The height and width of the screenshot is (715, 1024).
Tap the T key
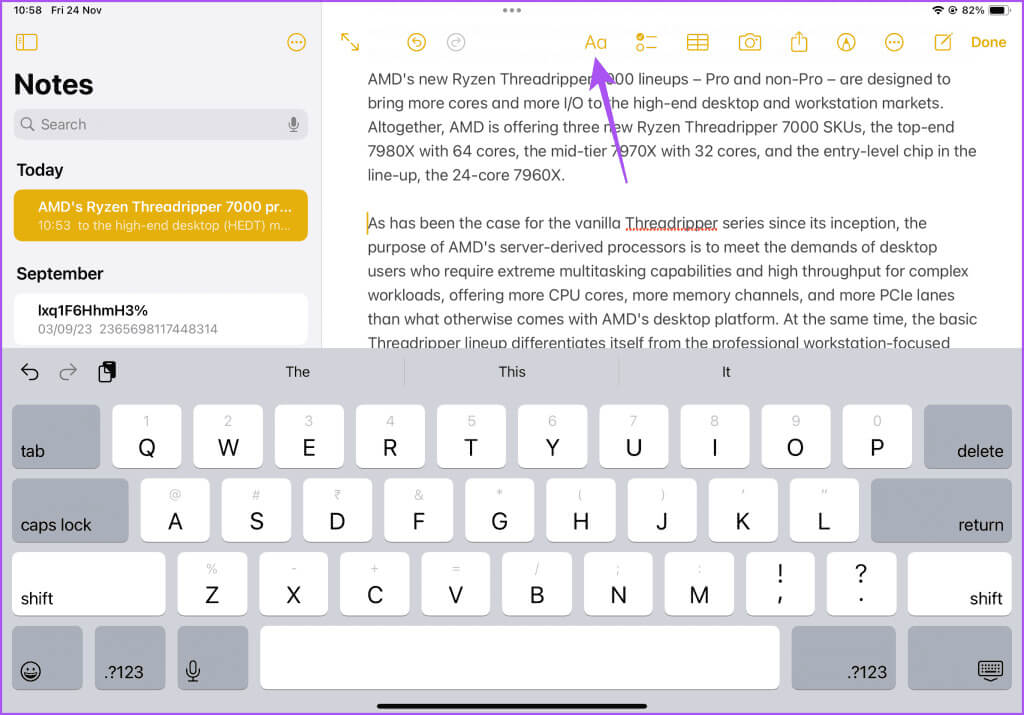tap(471, 436)
